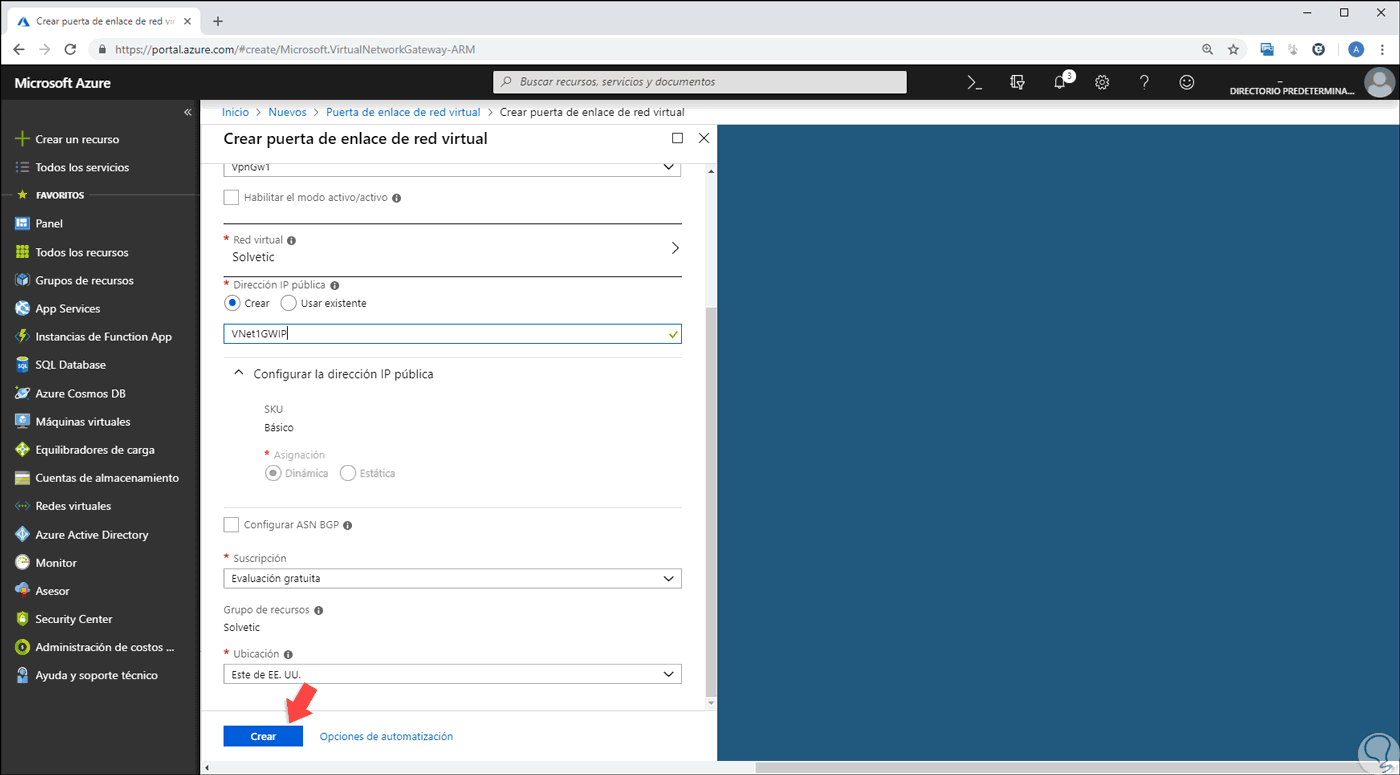The height and width of the screenshot is (775, 1400).
Task: Select the Crear radio option
Action: [232, 303]
